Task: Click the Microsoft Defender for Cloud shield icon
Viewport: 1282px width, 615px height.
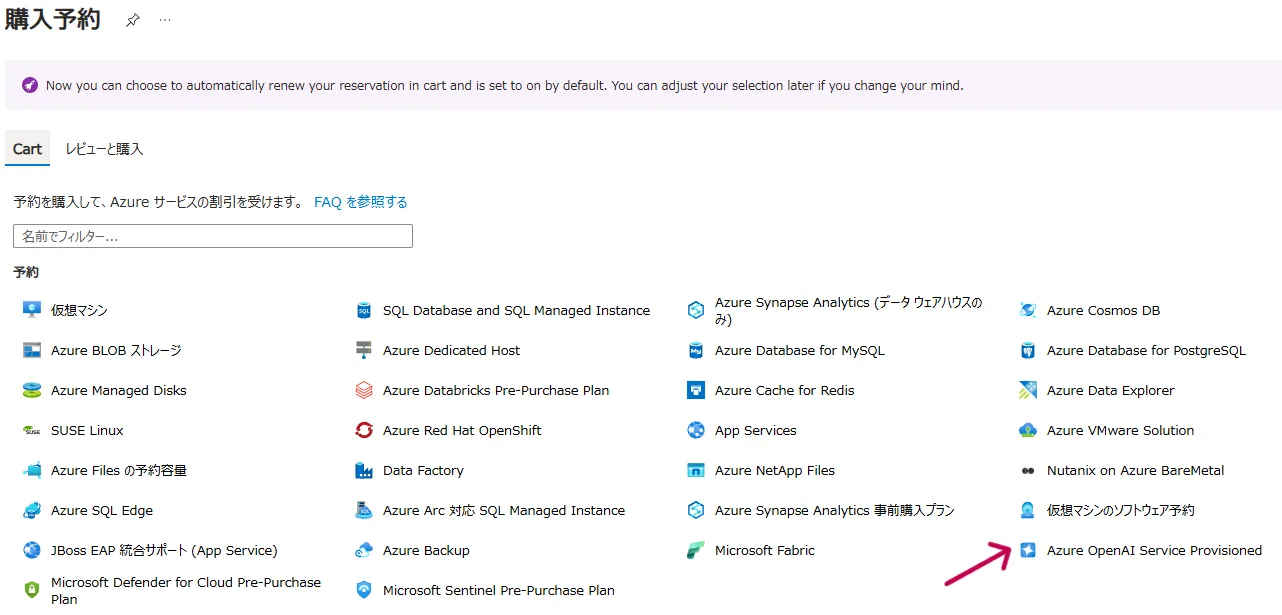Action: tap(32, 590)
